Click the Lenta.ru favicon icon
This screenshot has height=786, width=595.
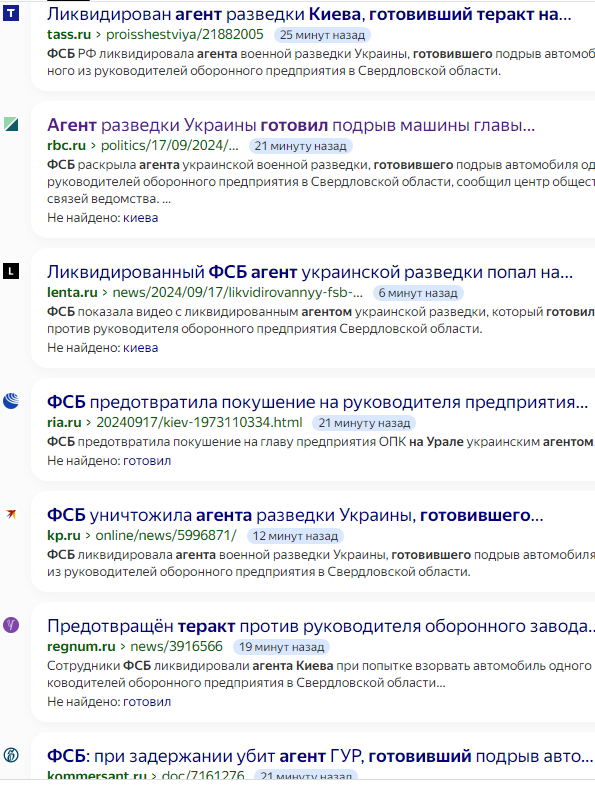(11, 271)
